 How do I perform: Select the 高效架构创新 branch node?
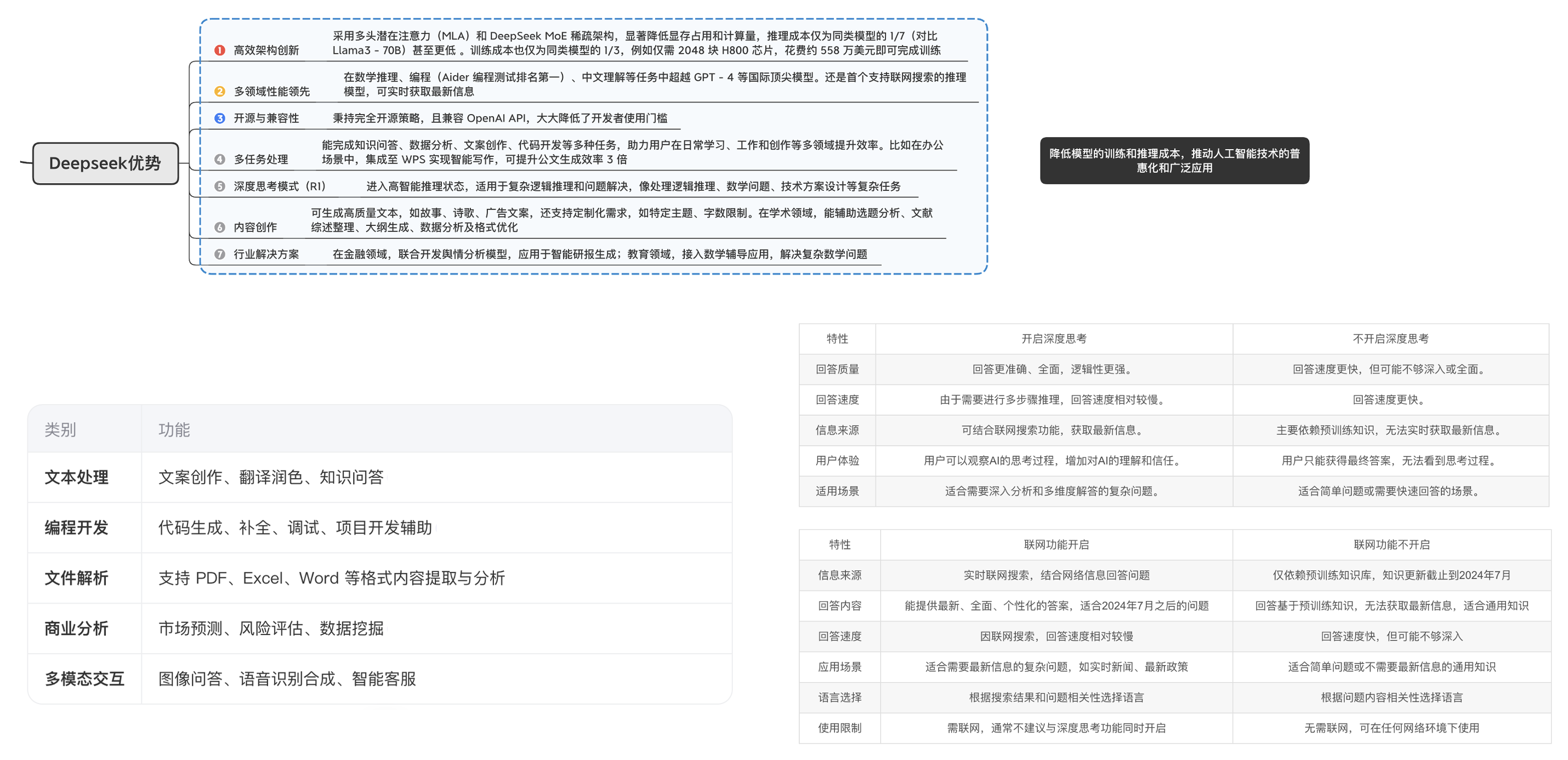tap(266, 50)
